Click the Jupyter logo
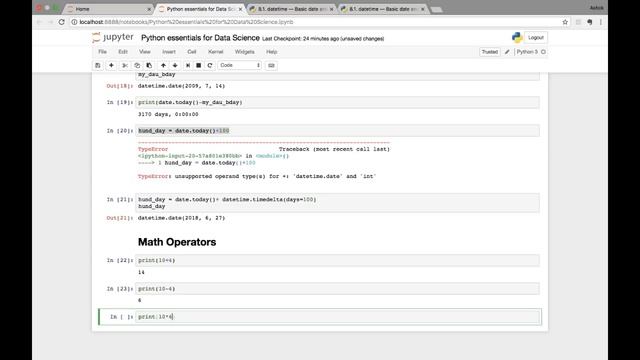This screenshot has width=640, height=360. [x=113, y=38]
